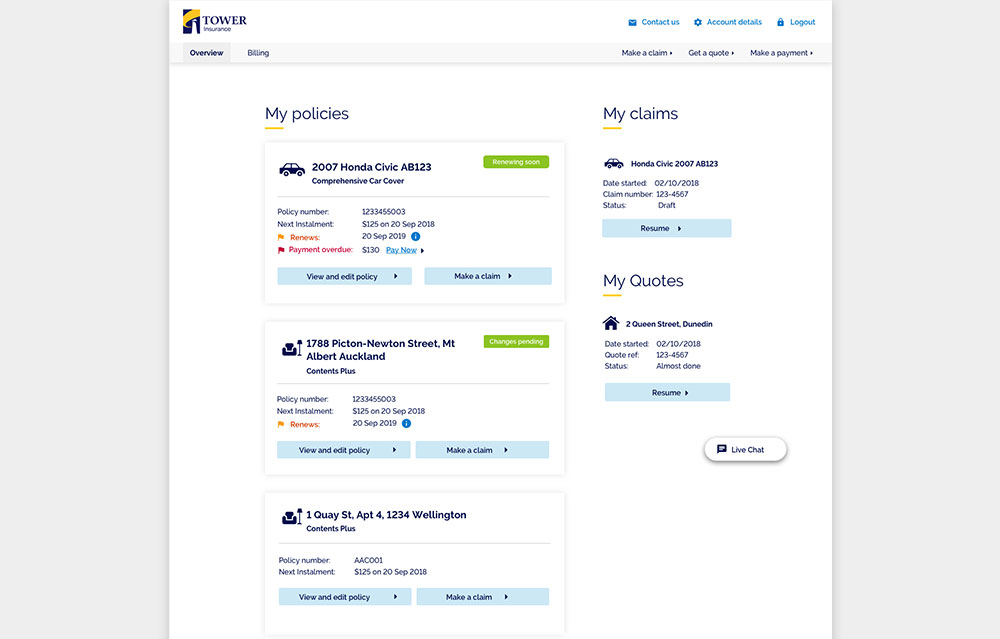Click the Tower Insurance logo
Image resolution: width=1000 pixels, height=639 pixels.
click(214, 21)
